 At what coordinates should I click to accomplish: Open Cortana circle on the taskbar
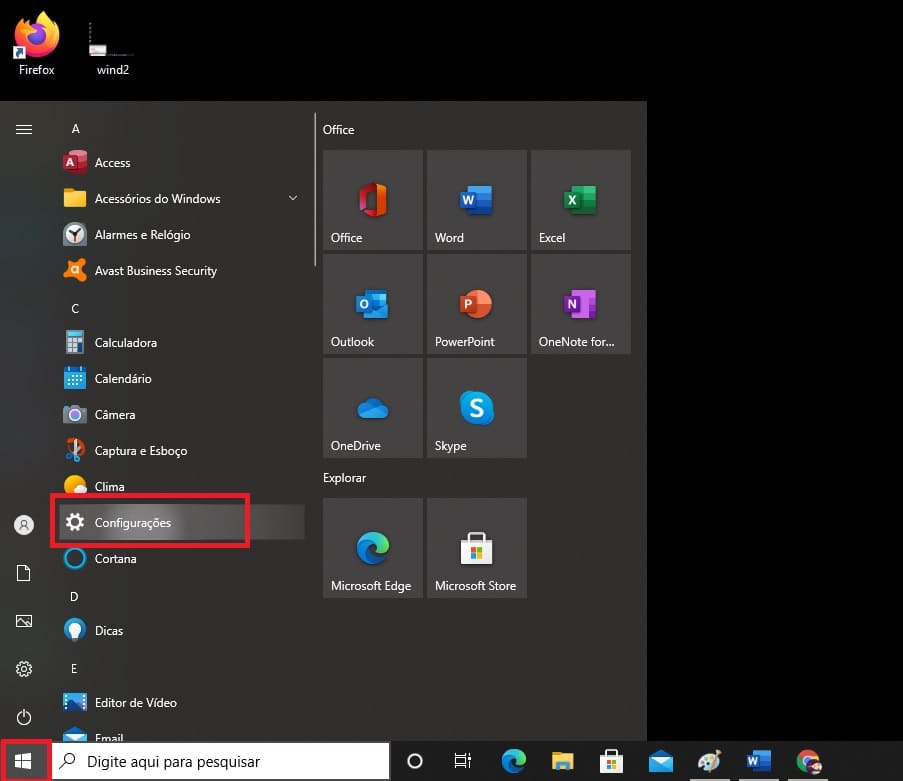(x=415, y=761)
